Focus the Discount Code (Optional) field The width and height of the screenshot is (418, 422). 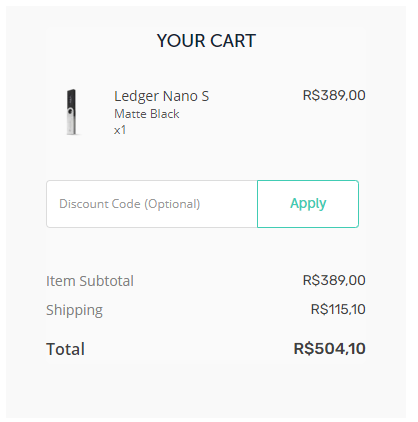[152, 204]
